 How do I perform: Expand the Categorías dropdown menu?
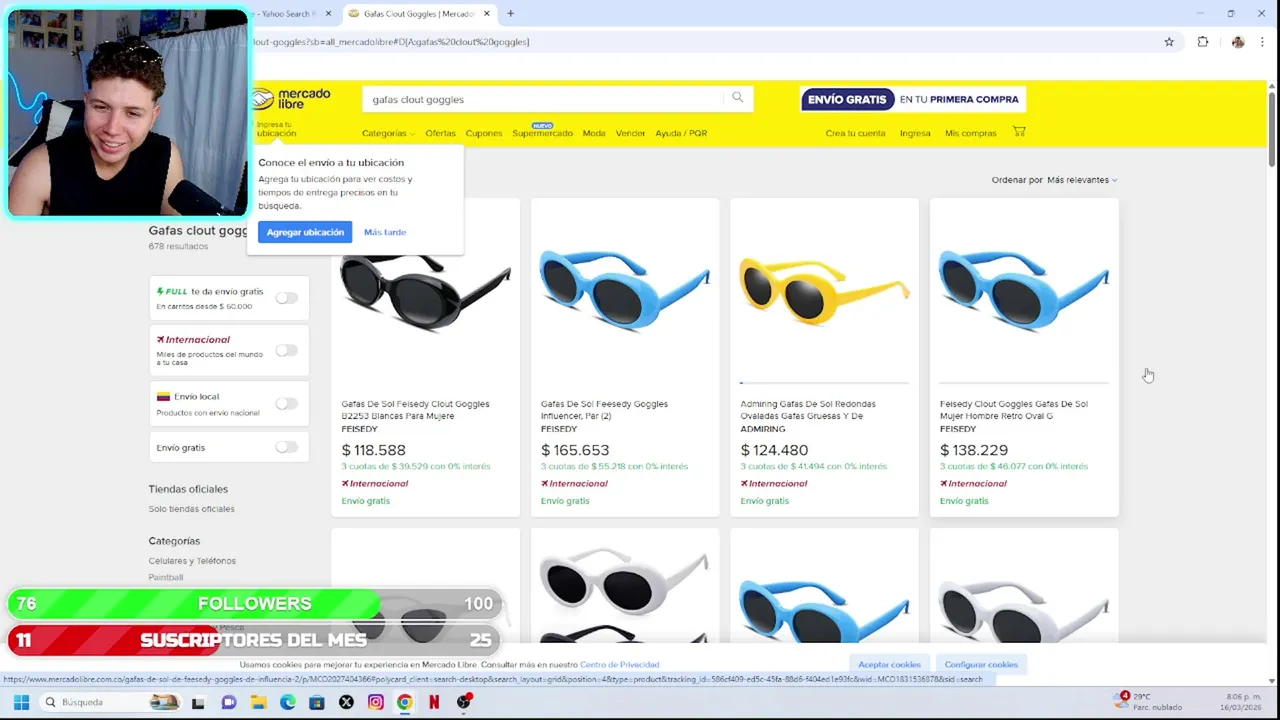click(x=387, y=133)
